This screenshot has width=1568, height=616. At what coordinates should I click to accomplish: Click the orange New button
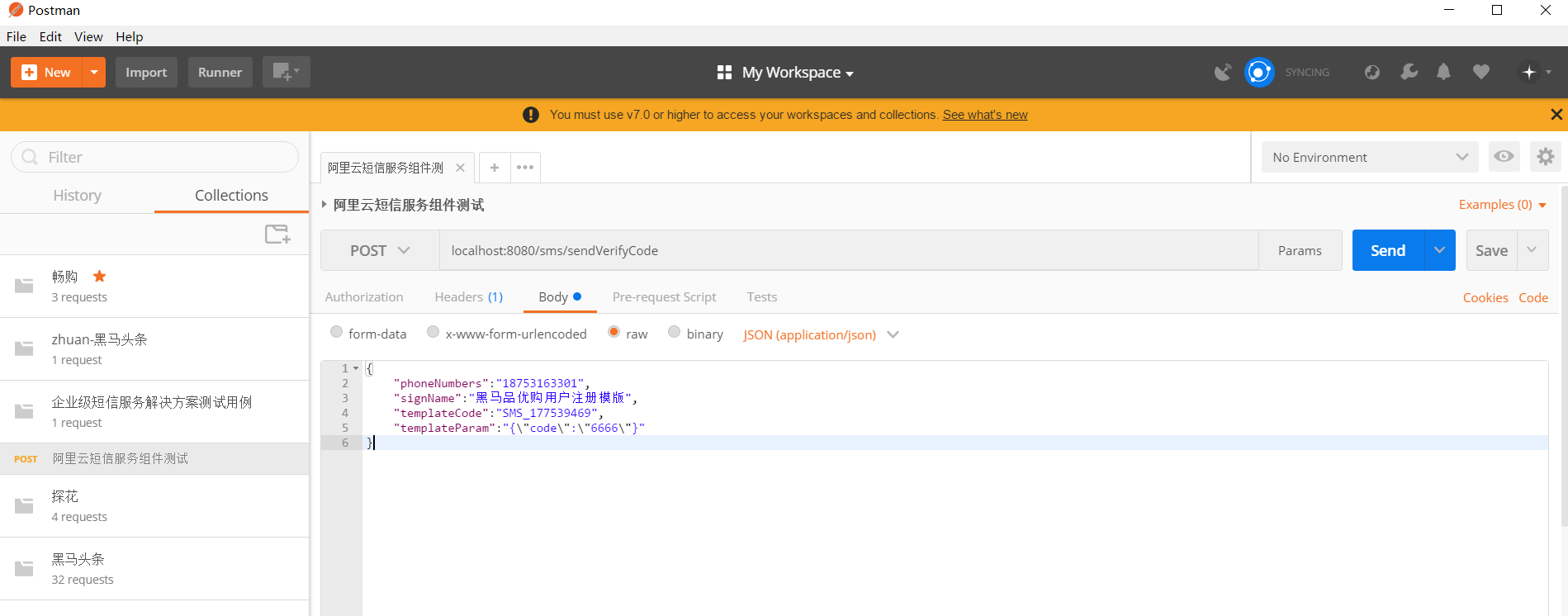[47, 72]
